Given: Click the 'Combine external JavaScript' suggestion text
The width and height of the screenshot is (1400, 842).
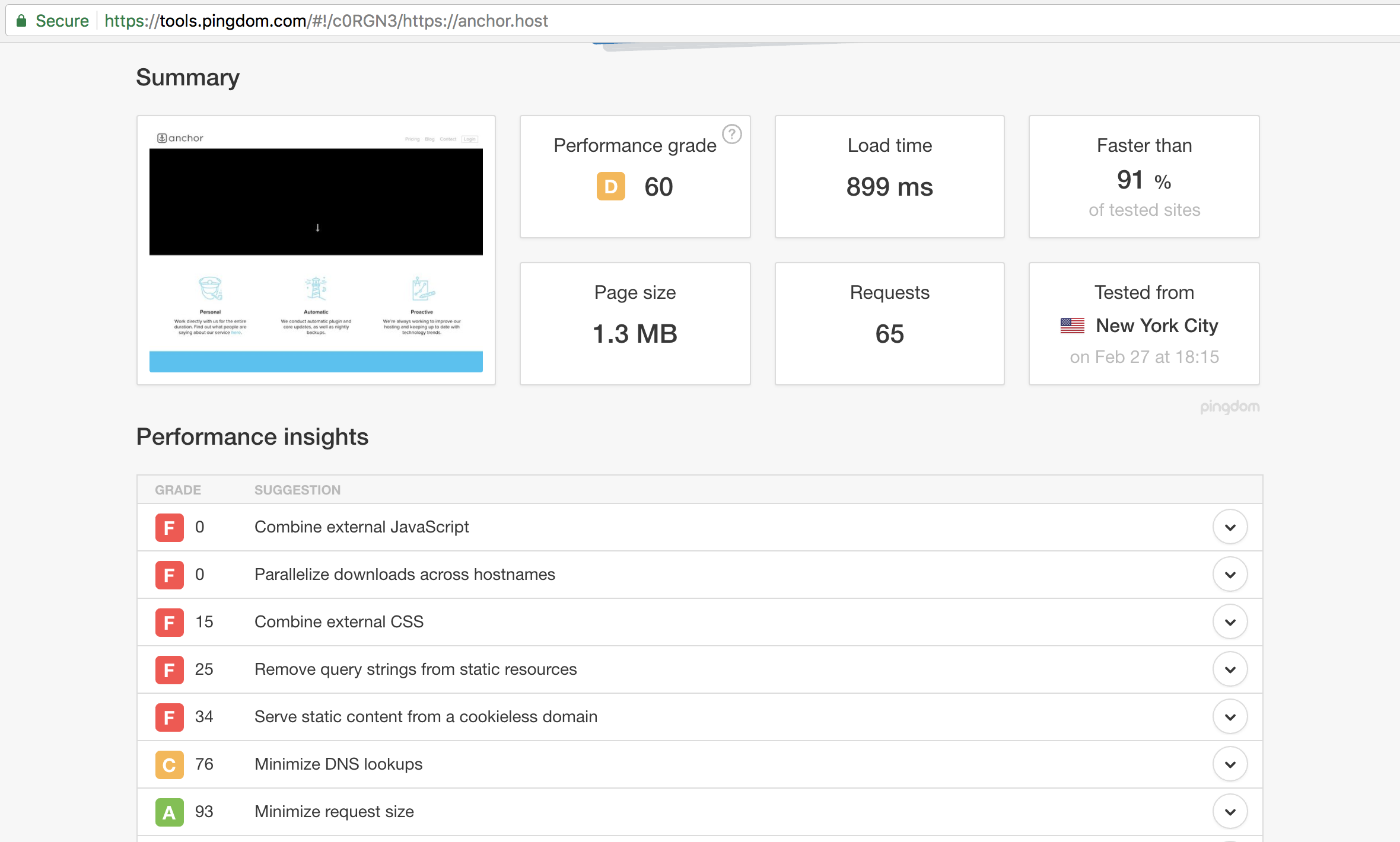Looking at the screenshot, I should pyautogui.click(x=362, y=527).
